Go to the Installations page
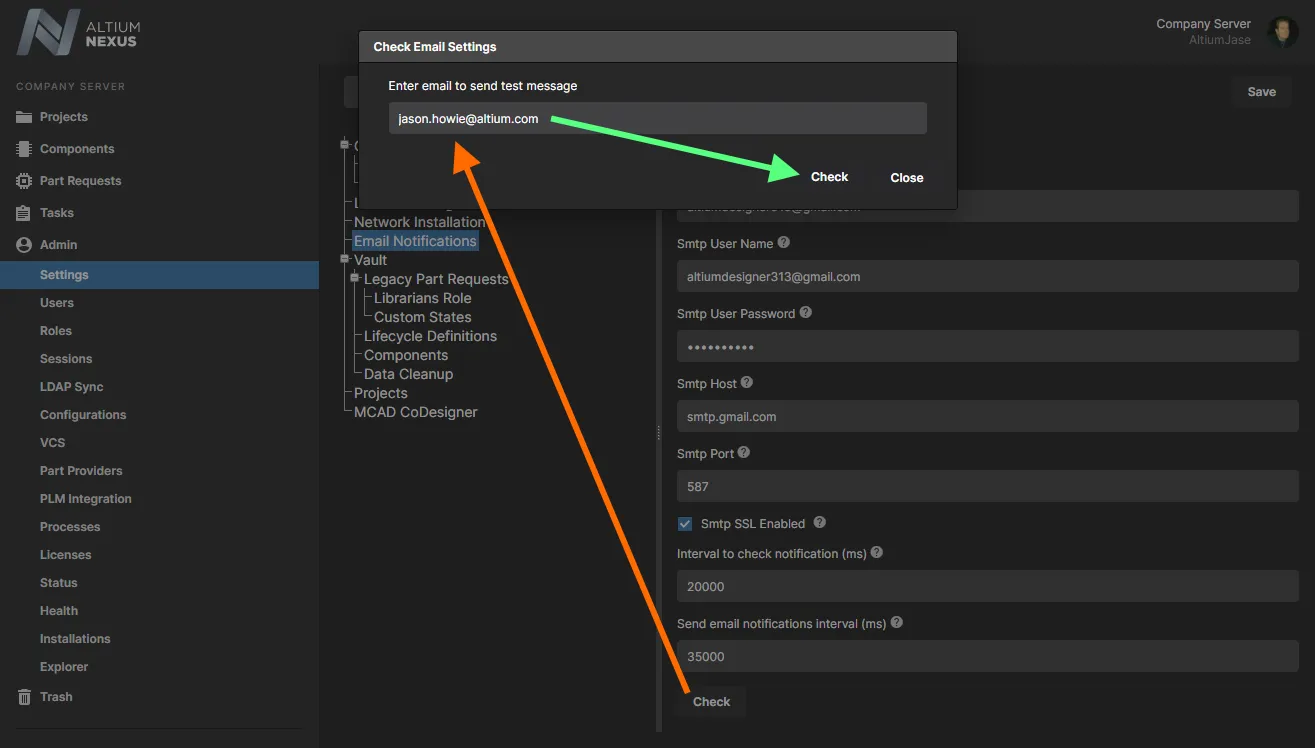 coord(75,639)
